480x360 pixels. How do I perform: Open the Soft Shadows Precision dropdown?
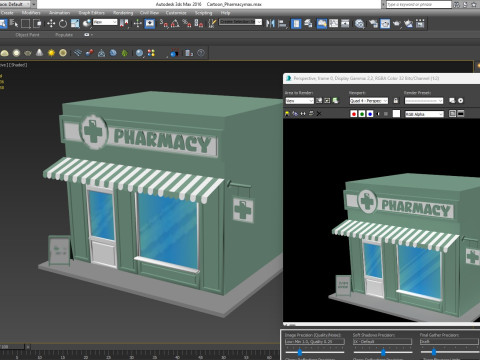(382, 342)
